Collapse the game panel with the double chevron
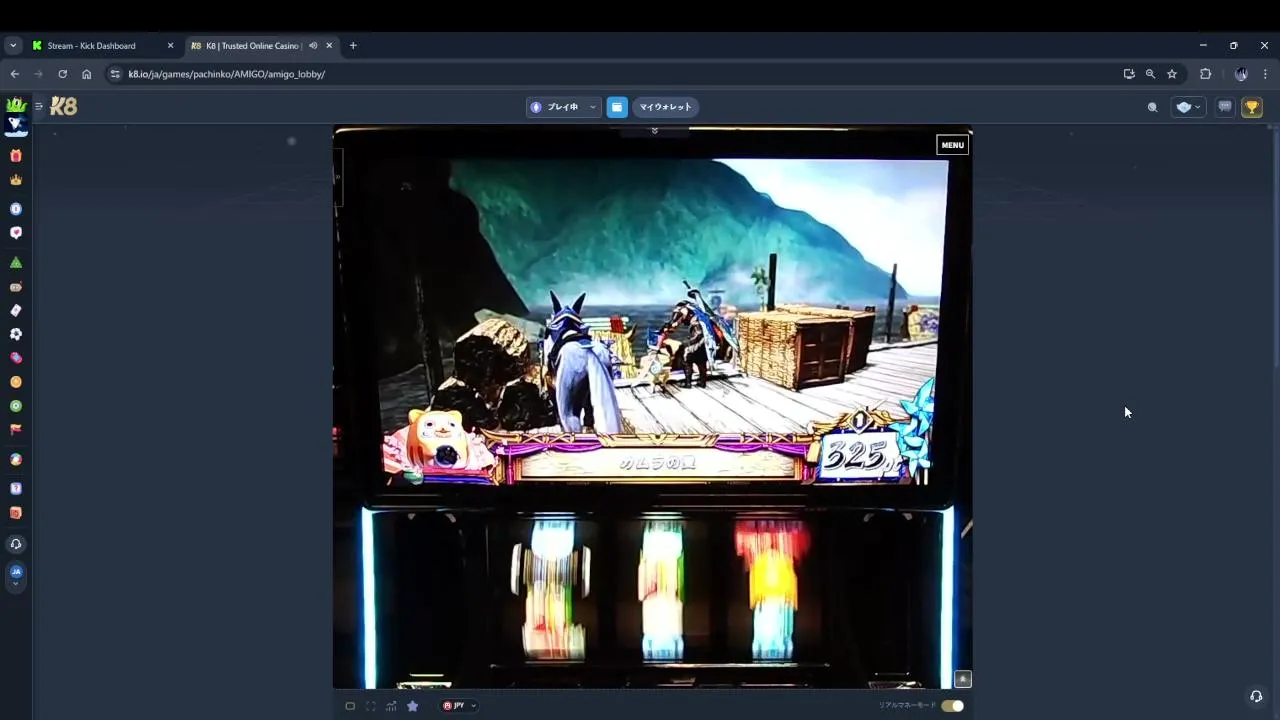The image size is (1280, 720). [x=654, y=131]
